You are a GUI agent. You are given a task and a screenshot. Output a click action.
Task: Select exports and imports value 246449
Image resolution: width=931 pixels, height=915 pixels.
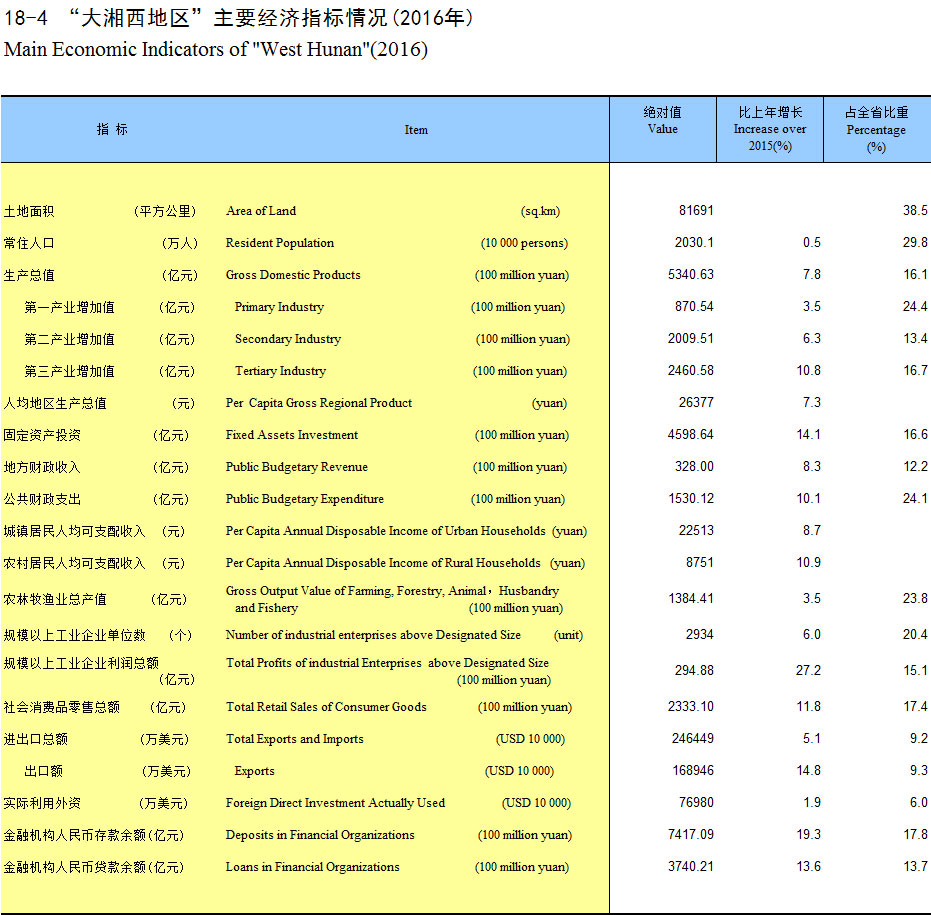coord(692,739)
